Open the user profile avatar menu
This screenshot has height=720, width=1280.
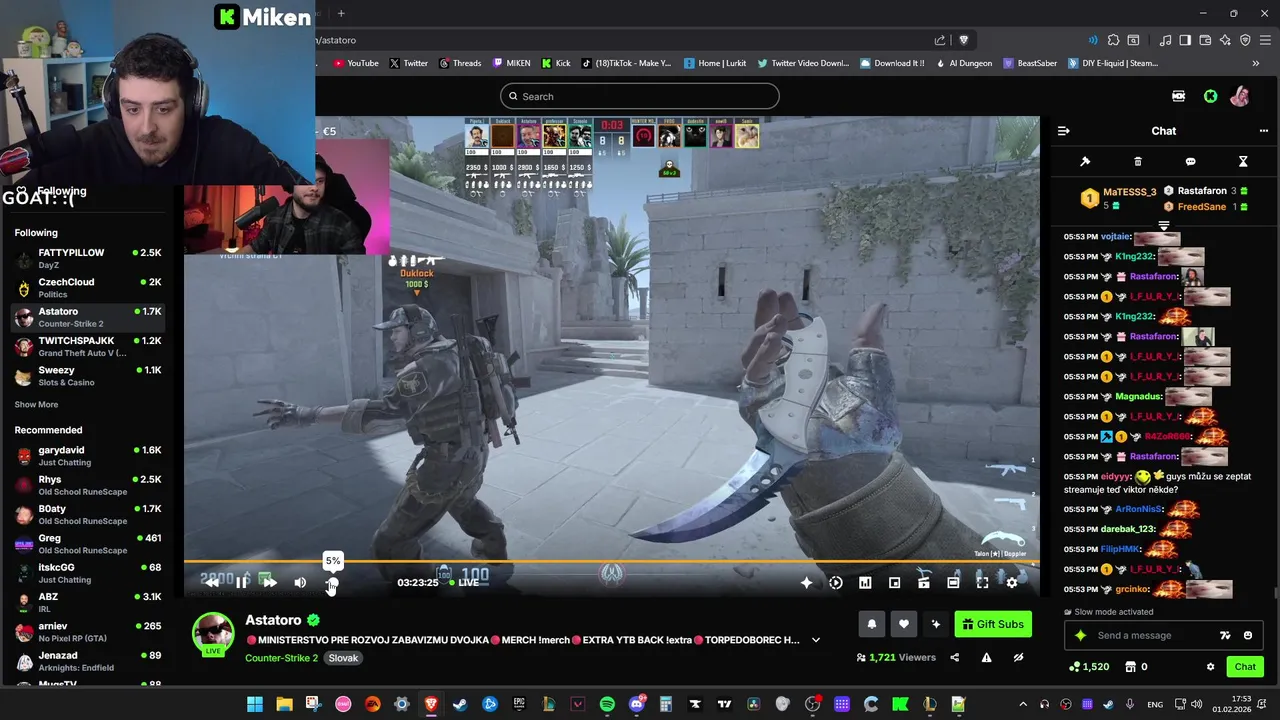pos(1240,96)
